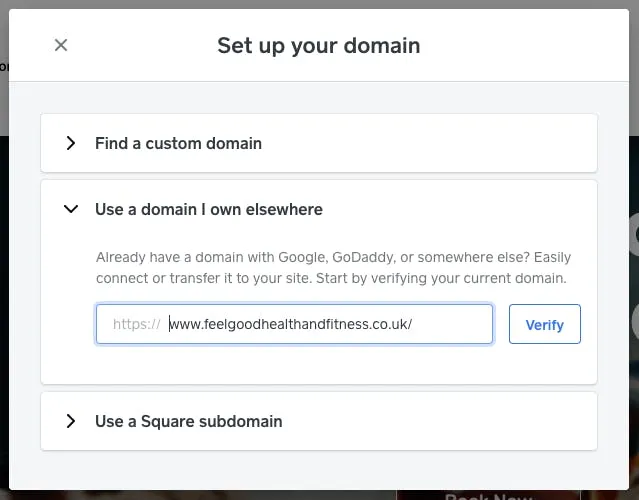Click the upper partially hidden circle at right edge
Screen dimensions: 639x500
pyautogui.click(x=634, y=234)
